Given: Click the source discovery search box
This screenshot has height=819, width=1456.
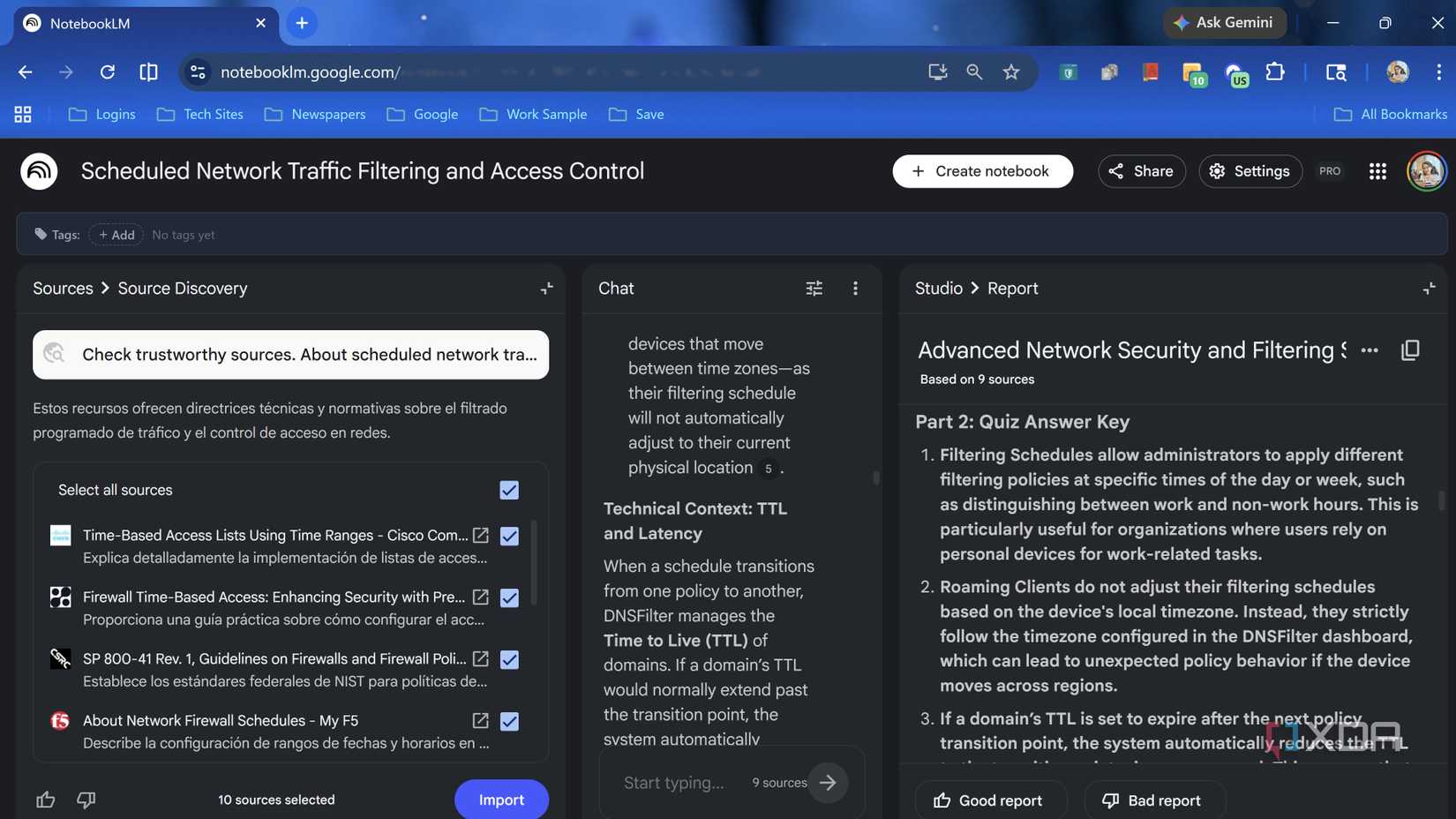Looking at the screenshot, I should [x=290, y=355].
